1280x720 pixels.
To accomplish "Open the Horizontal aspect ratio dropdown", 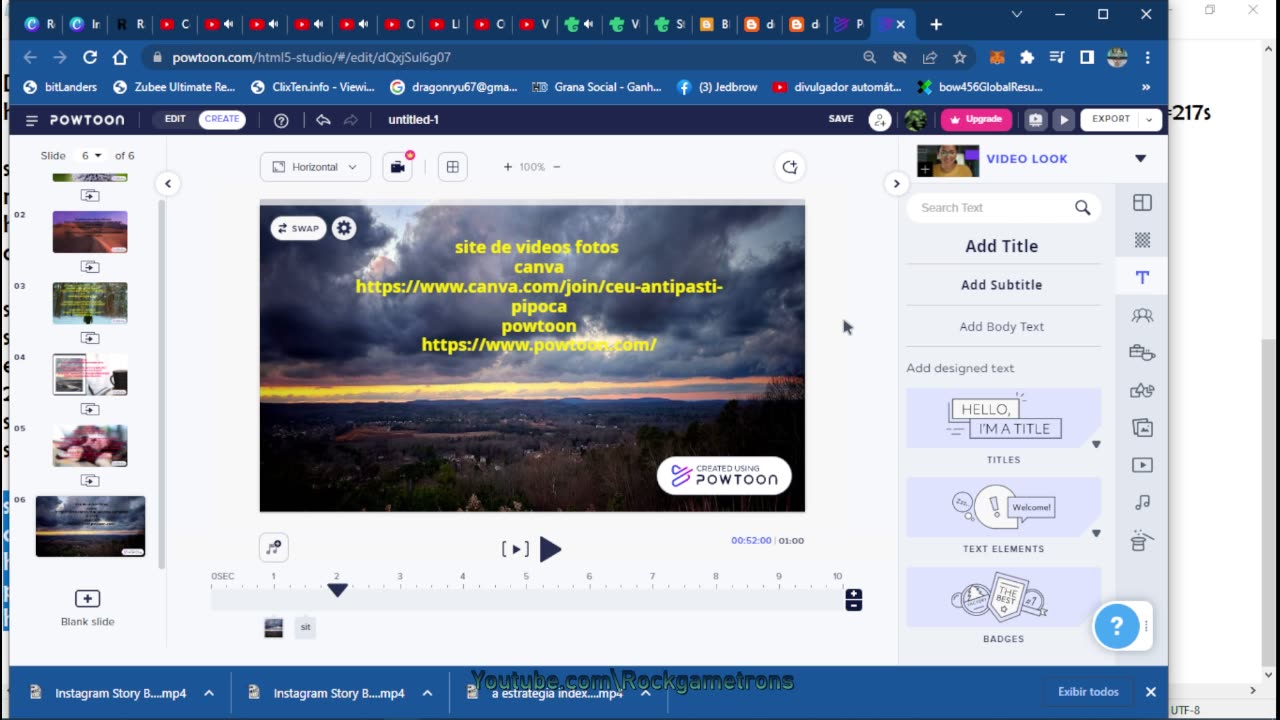I will (315, 167).
